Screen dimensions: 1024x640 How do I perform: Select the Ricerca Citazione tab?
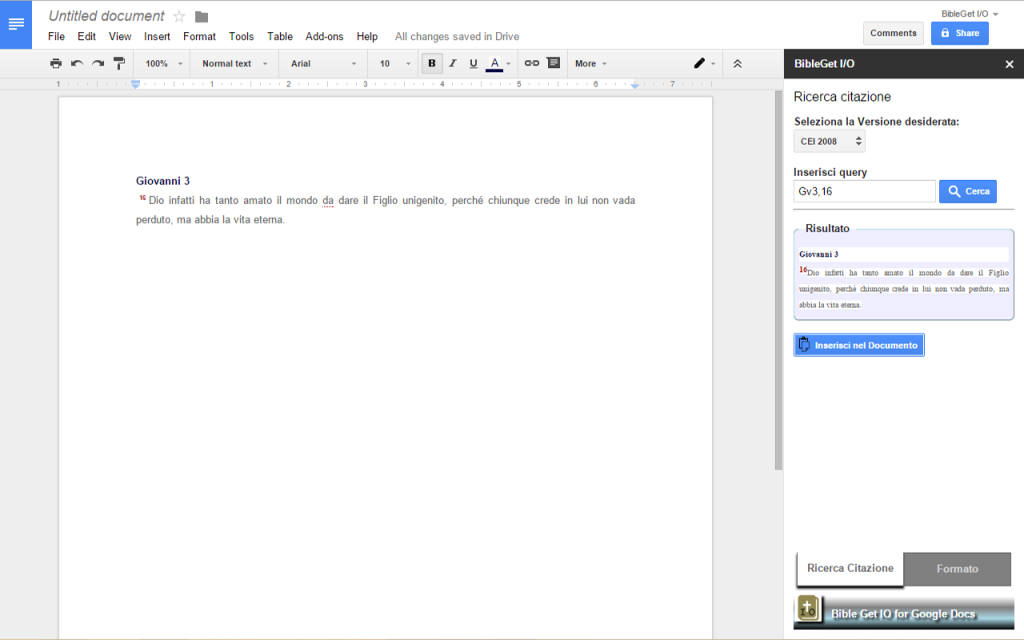coord(850,568)
